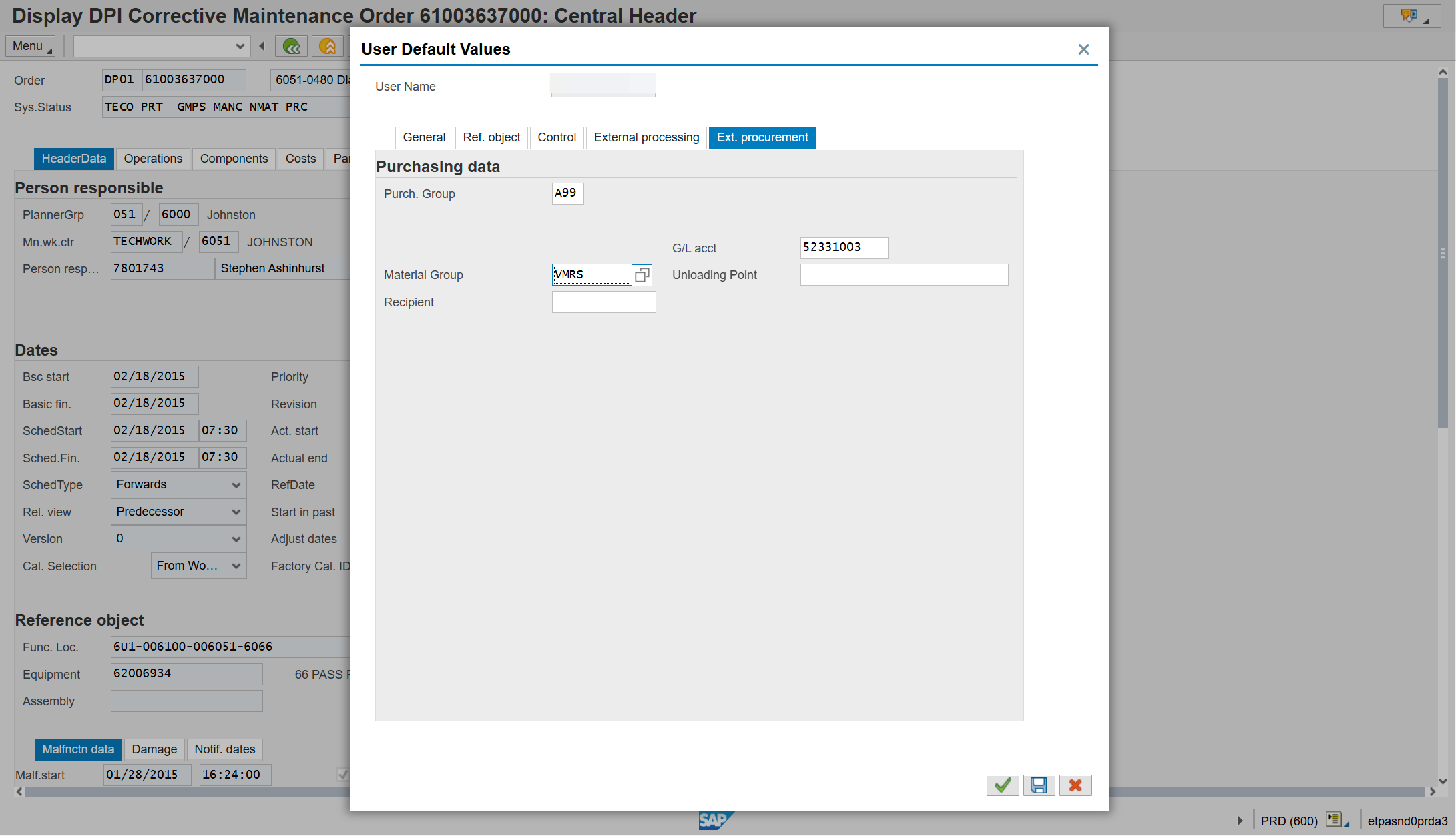Click the Bsc start date field

click(154, 376)
